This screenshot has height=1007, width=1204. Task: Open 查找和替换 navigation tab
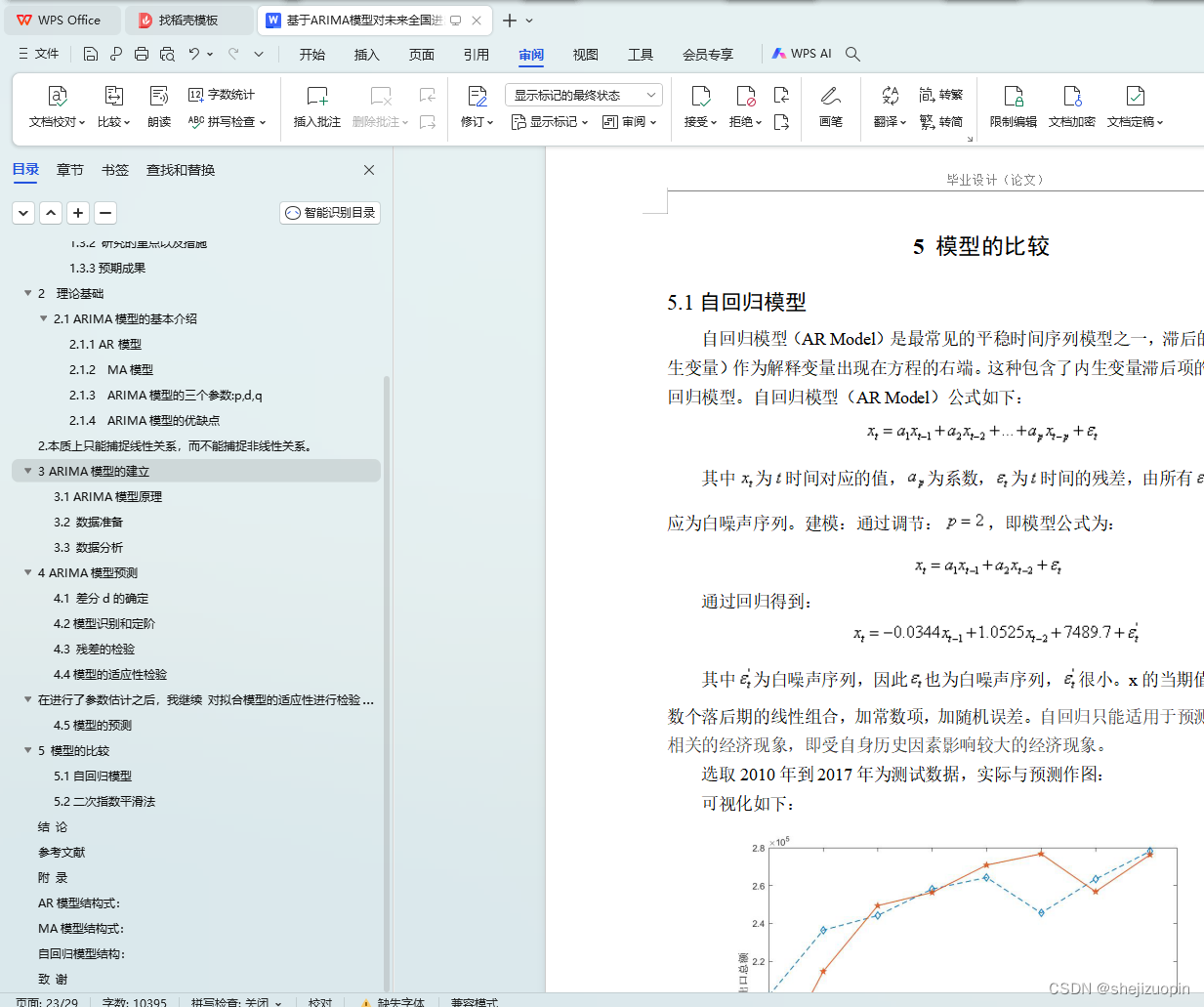tap(181, 170)
